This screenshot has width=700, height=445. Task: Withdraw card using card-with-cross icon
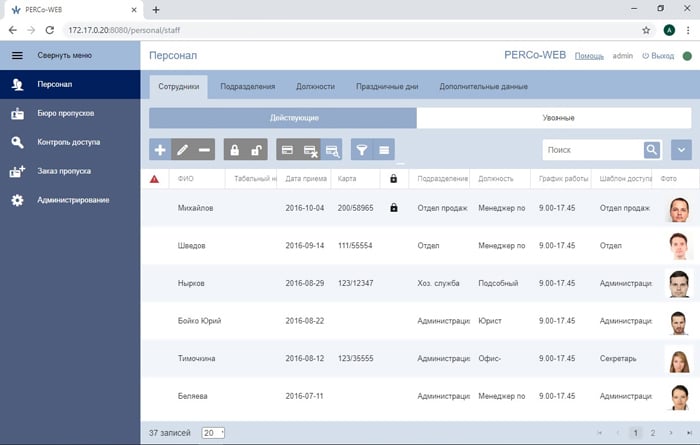310,150
